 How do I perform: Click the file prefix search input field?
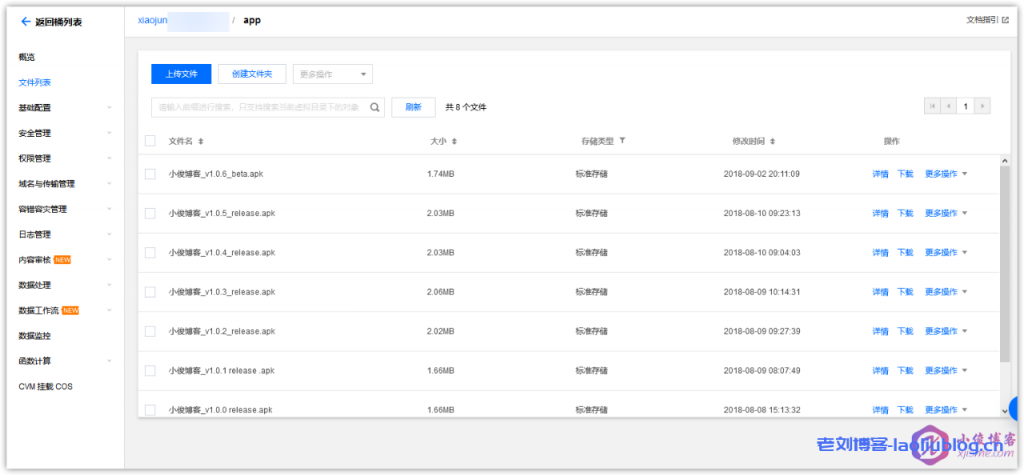coord(260,107)
